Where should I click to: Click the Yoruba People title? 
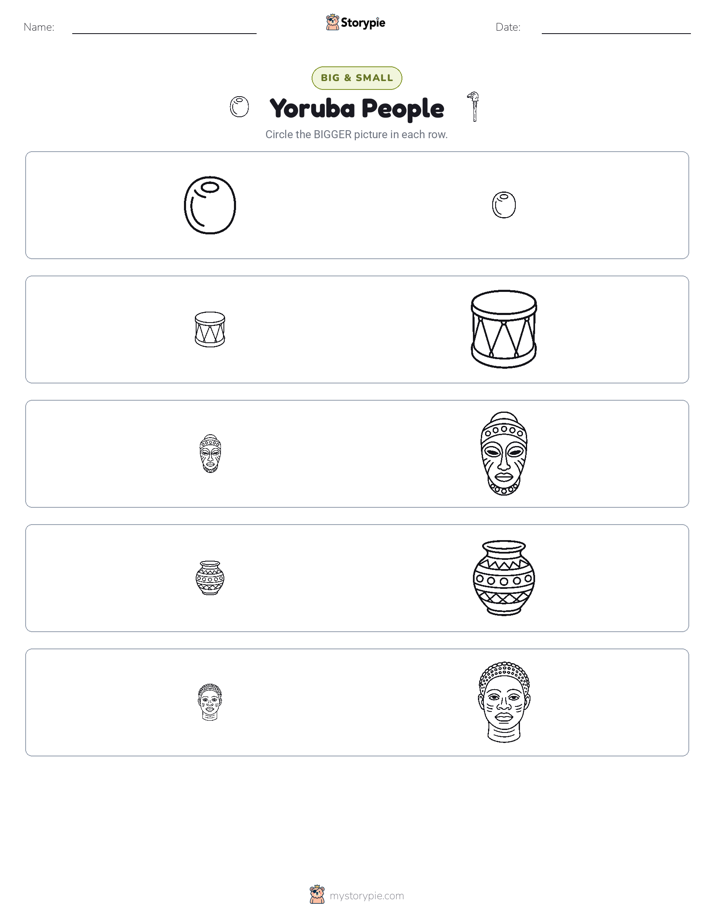(x=356, y=108)
